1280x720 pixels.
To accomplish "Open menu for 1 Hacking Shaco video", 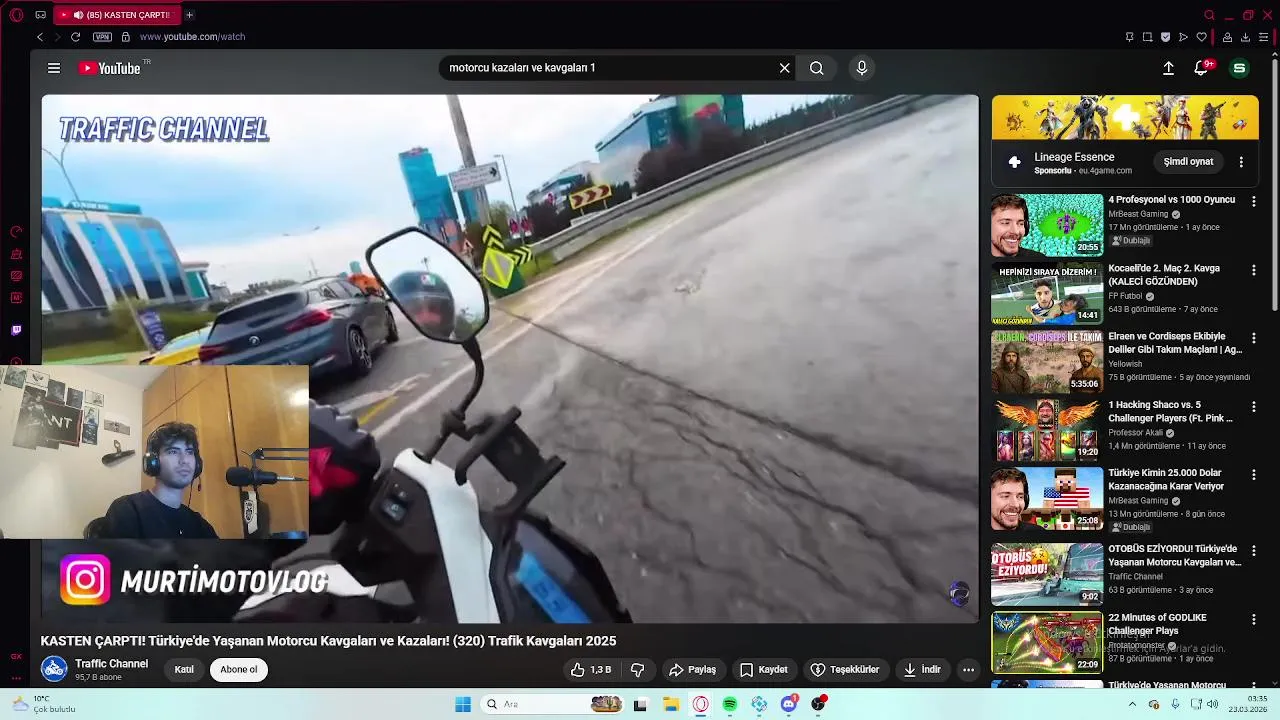I will 1253,406.
